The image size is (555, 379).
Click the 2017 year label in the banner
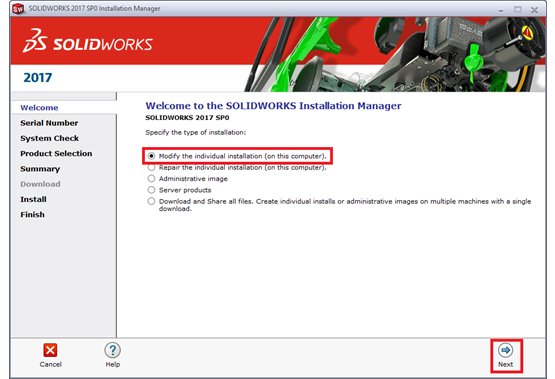[38, 77]
